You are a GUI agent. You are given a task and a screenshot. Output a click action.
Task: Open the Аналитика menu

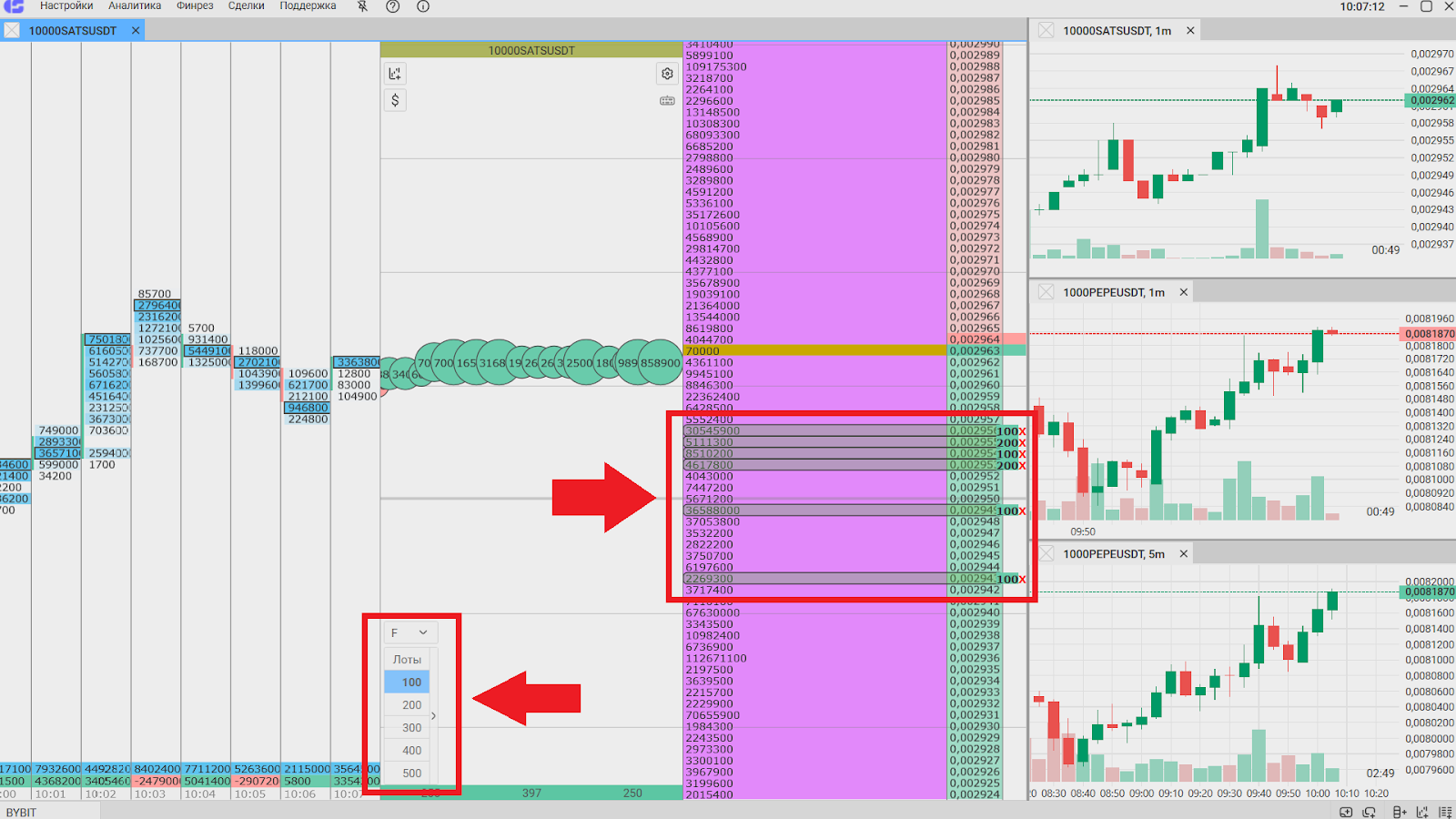[135, 6]
